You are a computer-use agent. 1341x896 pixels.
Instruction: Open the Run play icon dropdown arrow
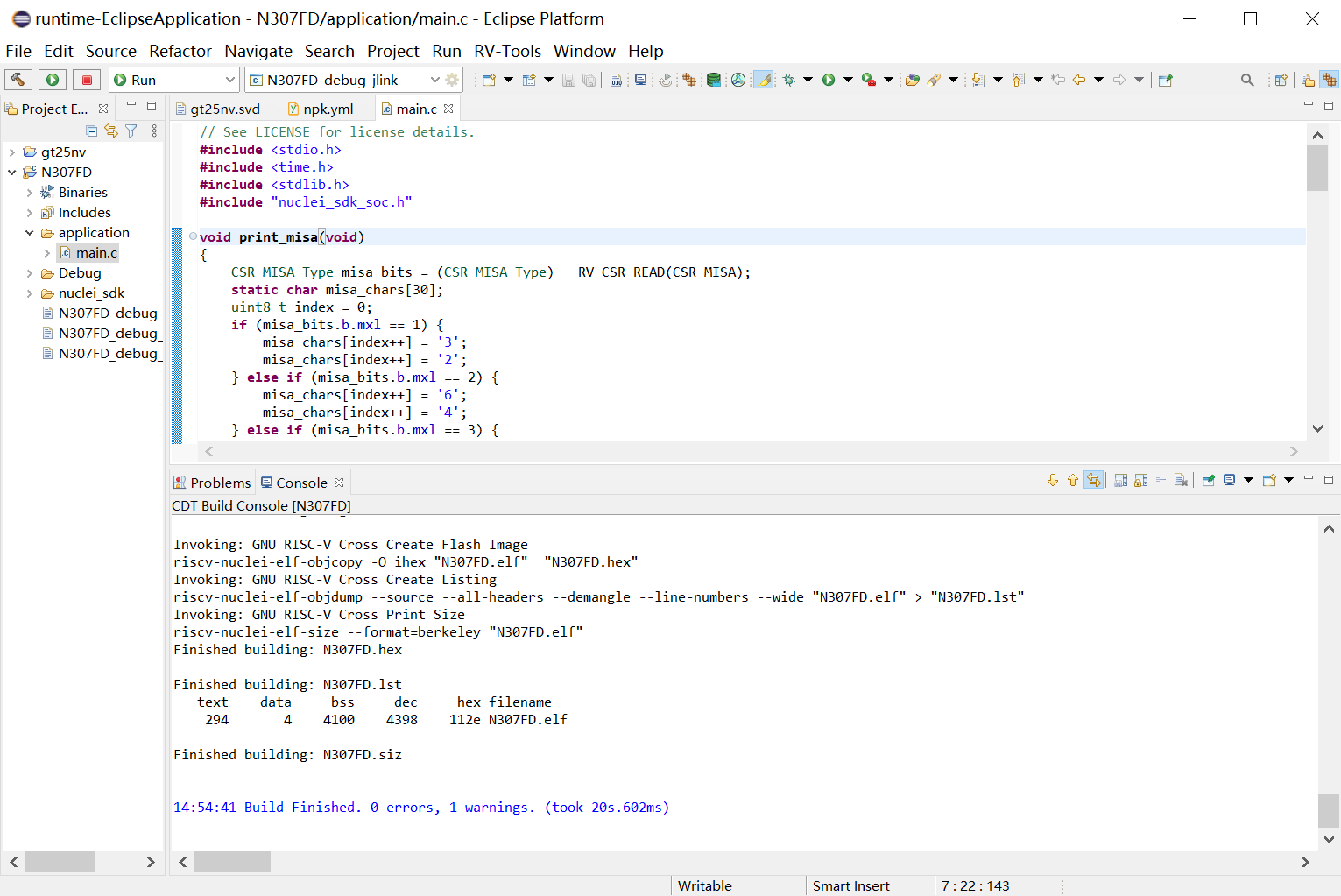pos(848,80)
